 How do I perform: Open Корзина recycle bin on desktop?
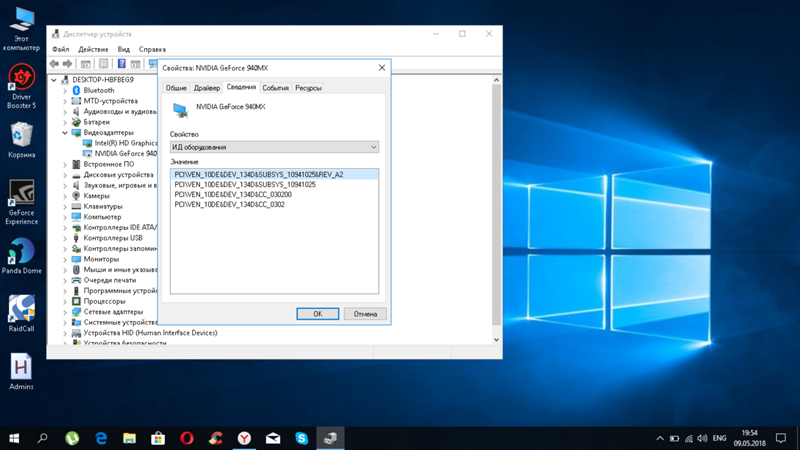pos(21,140)
